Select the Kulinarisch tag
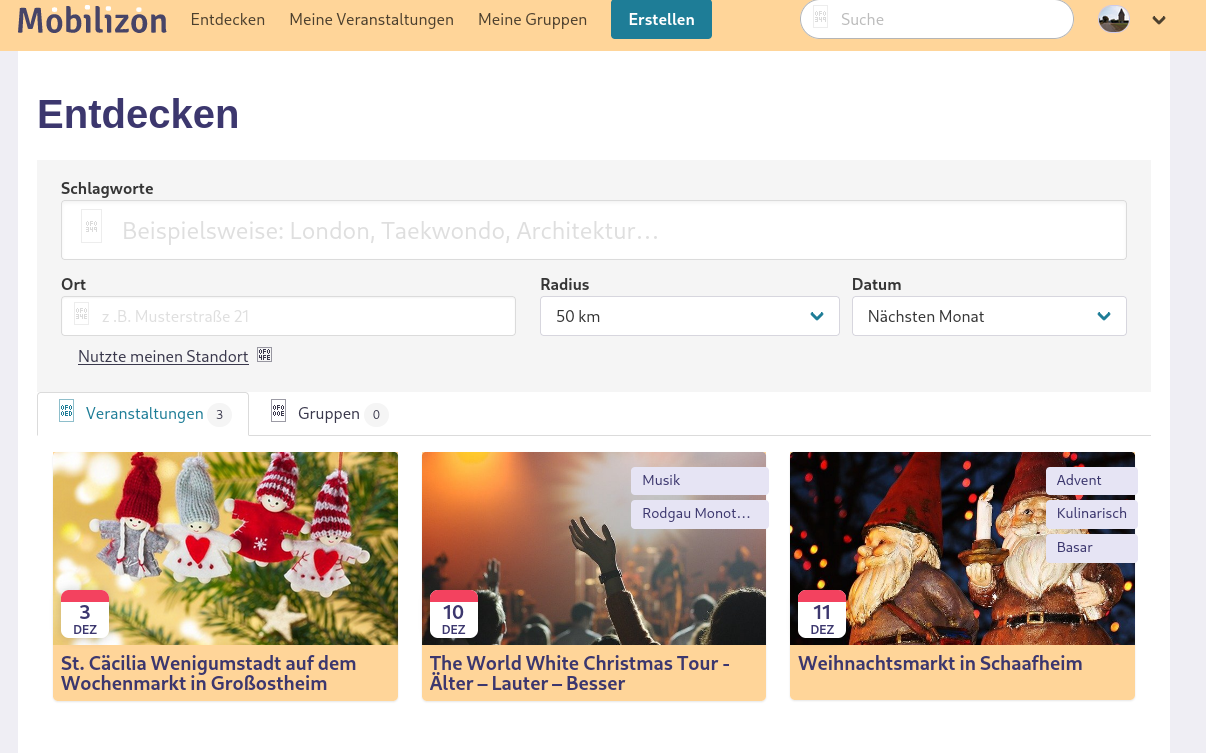Viewport: 1206px width, 753px height. pyautogui.click(x=1091, y=514)
